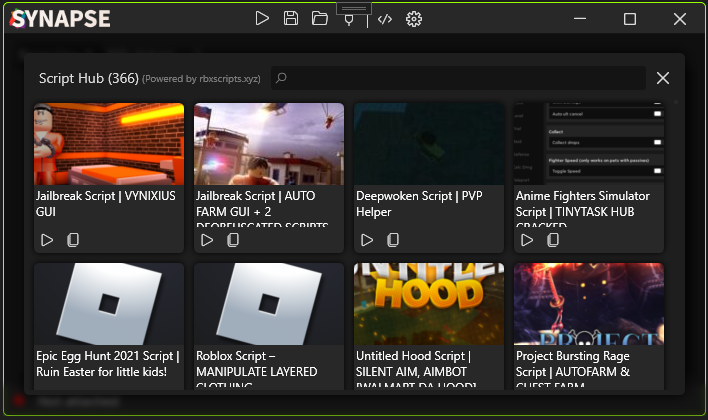Copy the Anime Fighters Simulator script
708x420 pixels.
[x=553, y=240]
